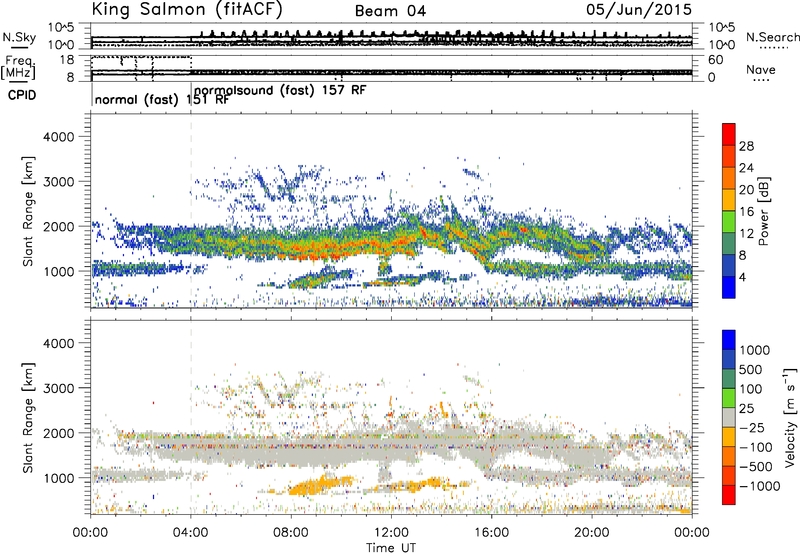Click the 'CPID' label
This screenshot has width=800, height=554.
22,95
